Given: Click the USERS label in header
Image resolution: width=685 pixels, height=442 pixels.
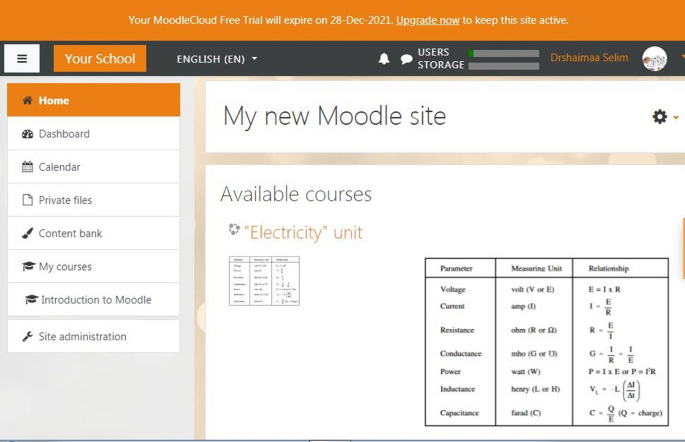Looking at the screenshot, I should (433, 52).
